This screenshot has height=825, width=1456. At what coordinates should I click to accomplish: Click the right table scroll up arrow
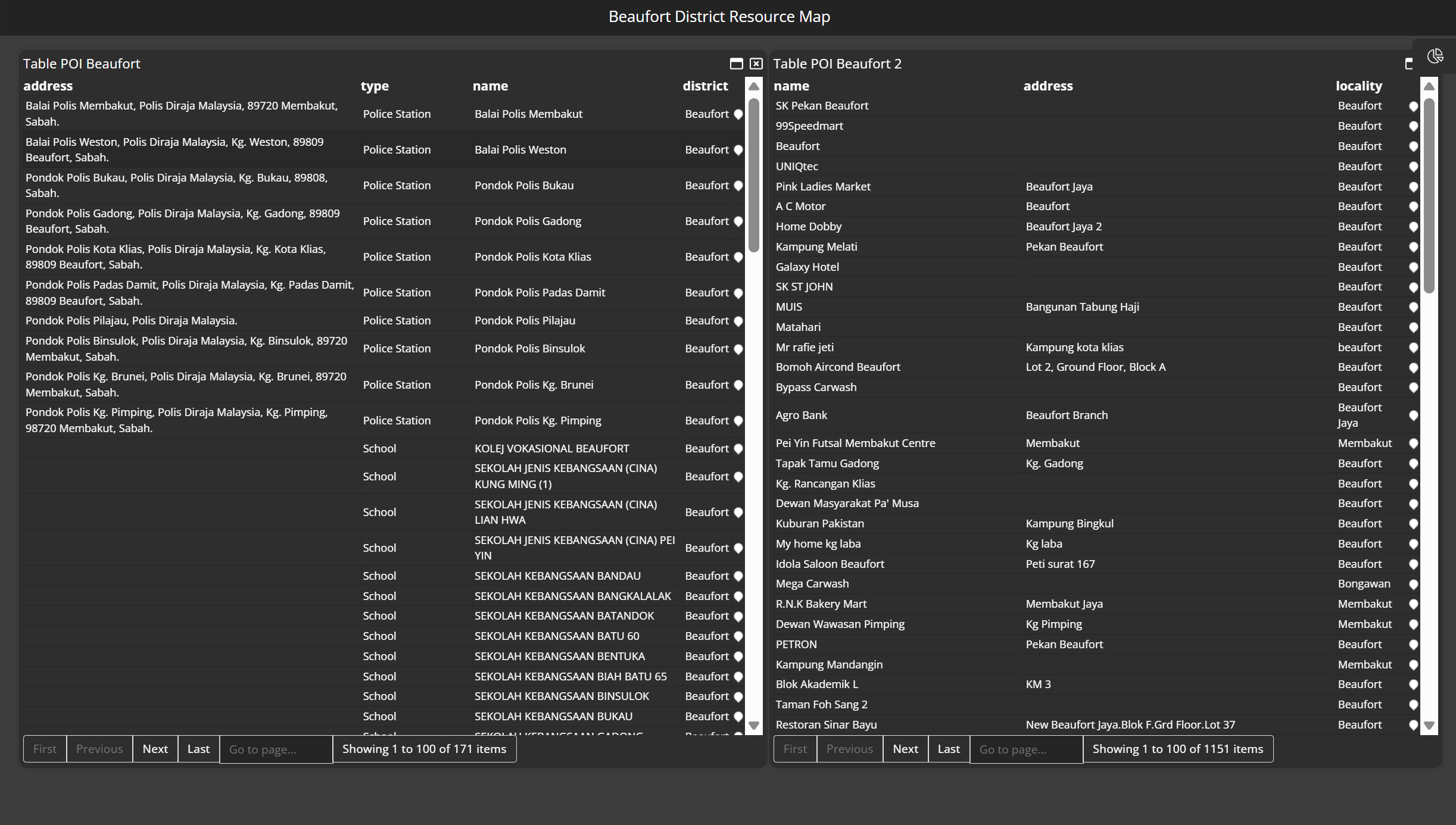pos(1429,86)
